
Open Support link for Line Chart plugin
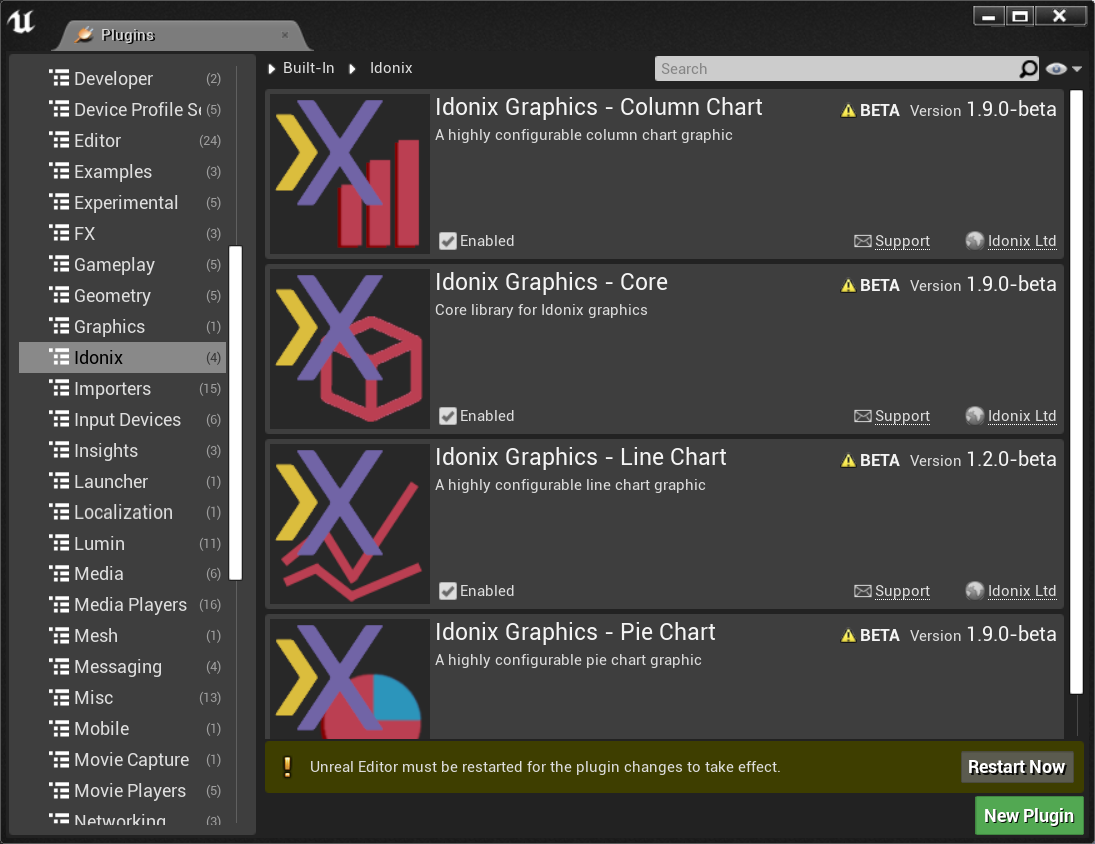[902, 591]
